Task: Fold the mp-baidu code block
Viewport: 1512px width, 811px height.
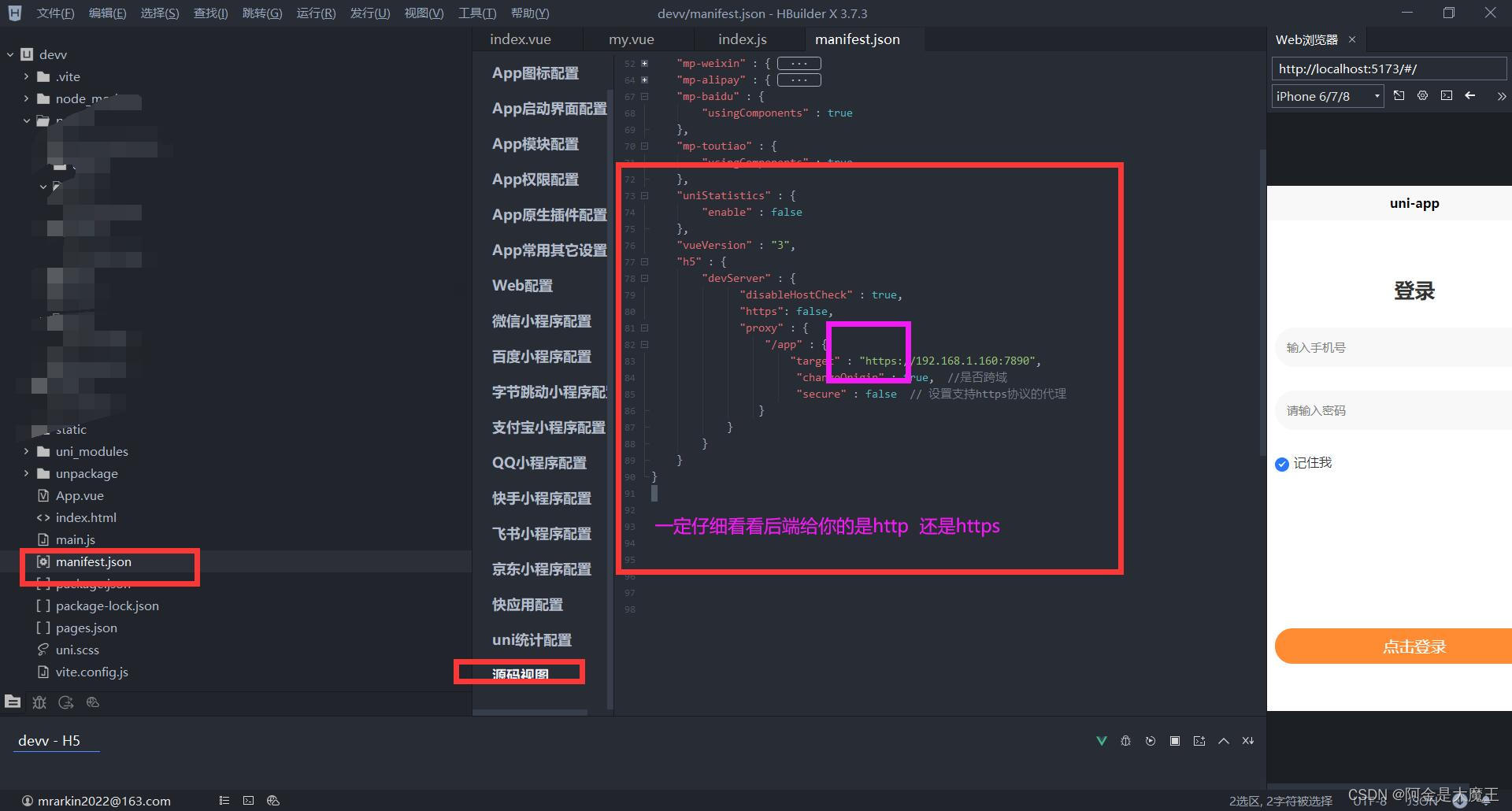Action: point(644,96)
